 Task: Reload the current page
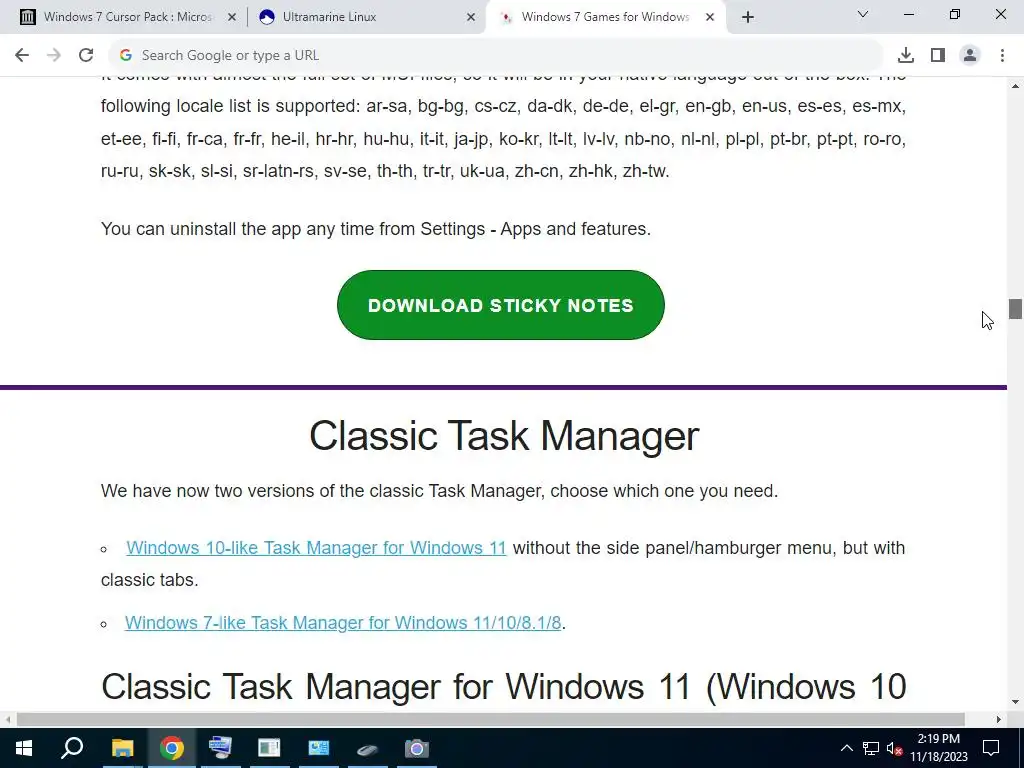click(x=86, y=56)
